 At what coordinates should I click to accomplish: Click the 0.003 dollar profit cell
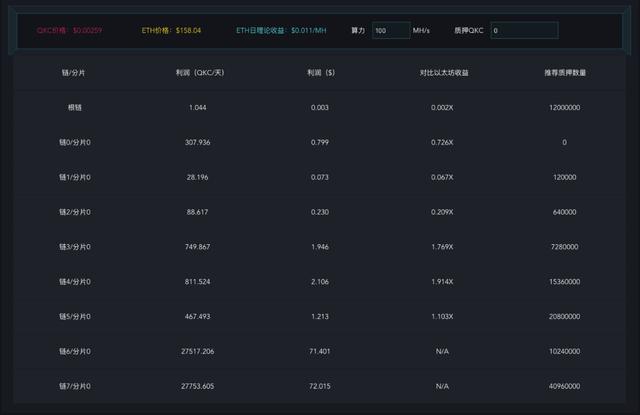320,107
